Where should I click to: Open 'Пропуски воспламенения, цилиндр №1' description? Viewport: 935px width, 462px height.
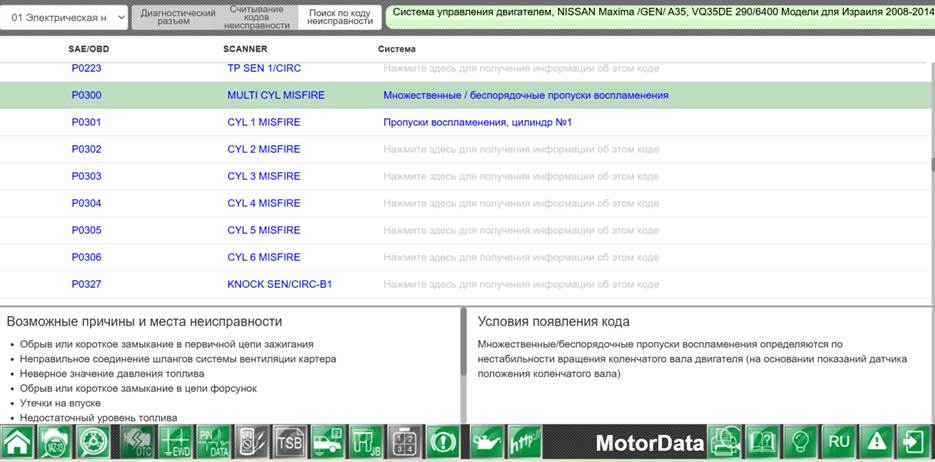pyautogui.click(x=478, y=122)
